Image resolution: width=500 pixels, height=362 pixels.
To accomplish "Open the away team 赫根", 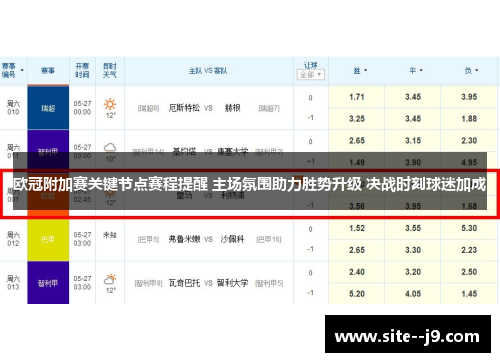I will coord(233,108).
